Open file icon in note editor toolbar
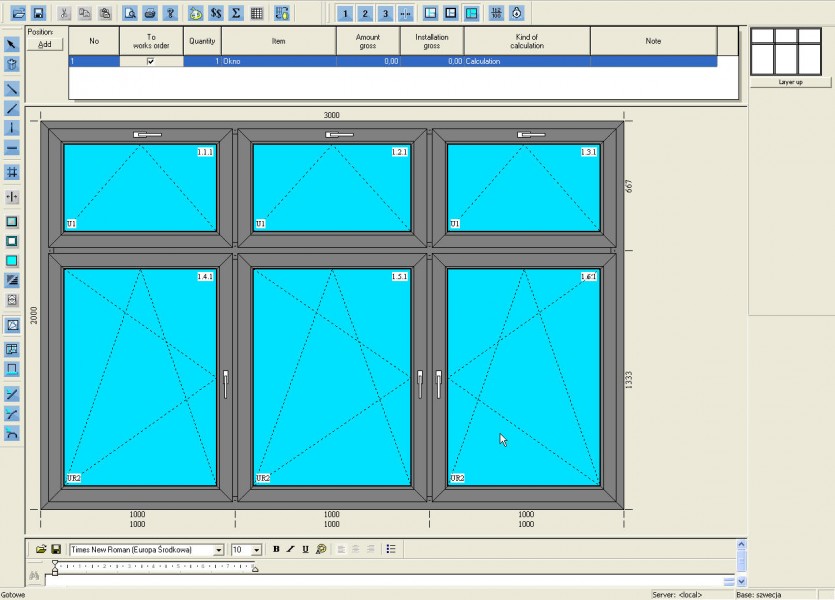 40,549
